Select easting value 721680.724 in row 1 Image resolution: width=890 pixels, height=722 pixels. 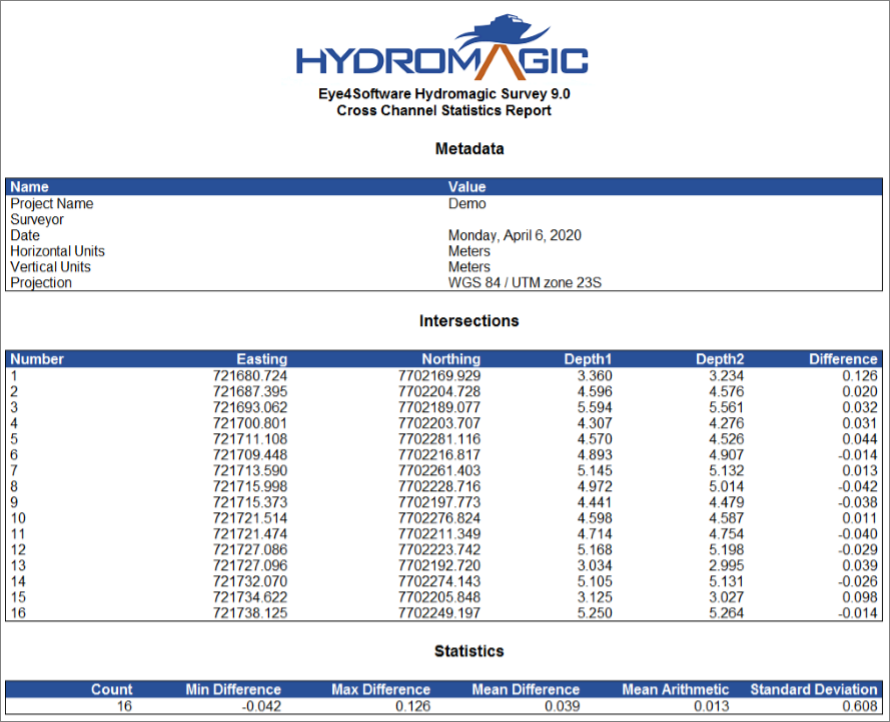tap(250, 376)
